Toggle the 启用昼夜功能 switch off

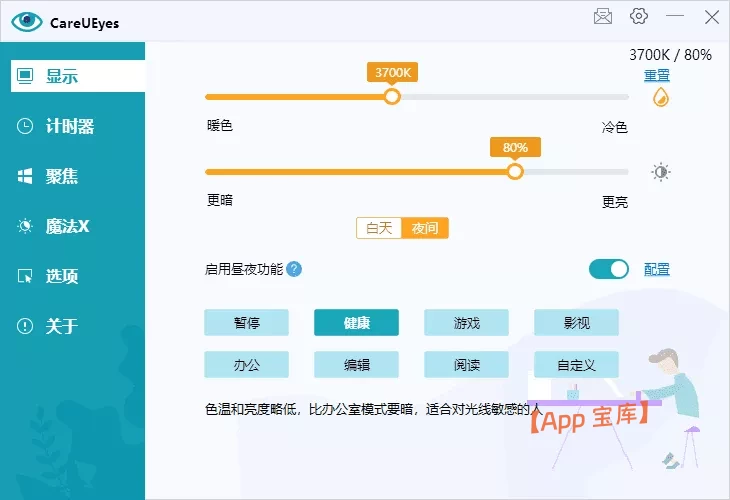tap(609, 269)
